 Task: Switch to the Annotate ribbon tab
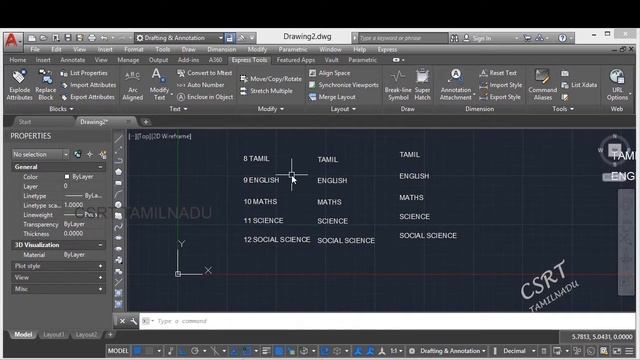73,60
